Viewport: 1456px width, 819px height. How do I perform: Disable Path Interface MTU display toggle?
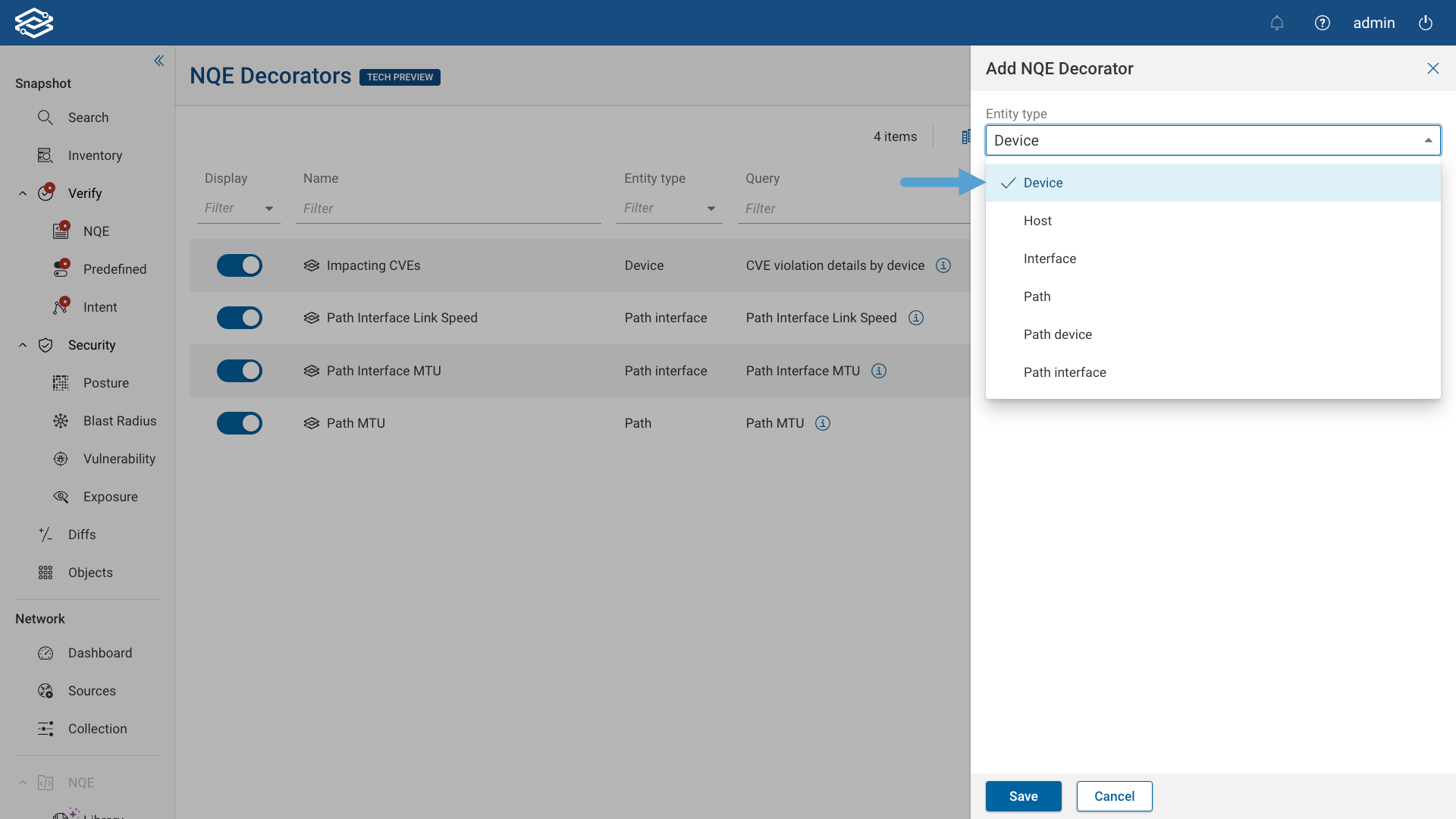tap(240, 371)
